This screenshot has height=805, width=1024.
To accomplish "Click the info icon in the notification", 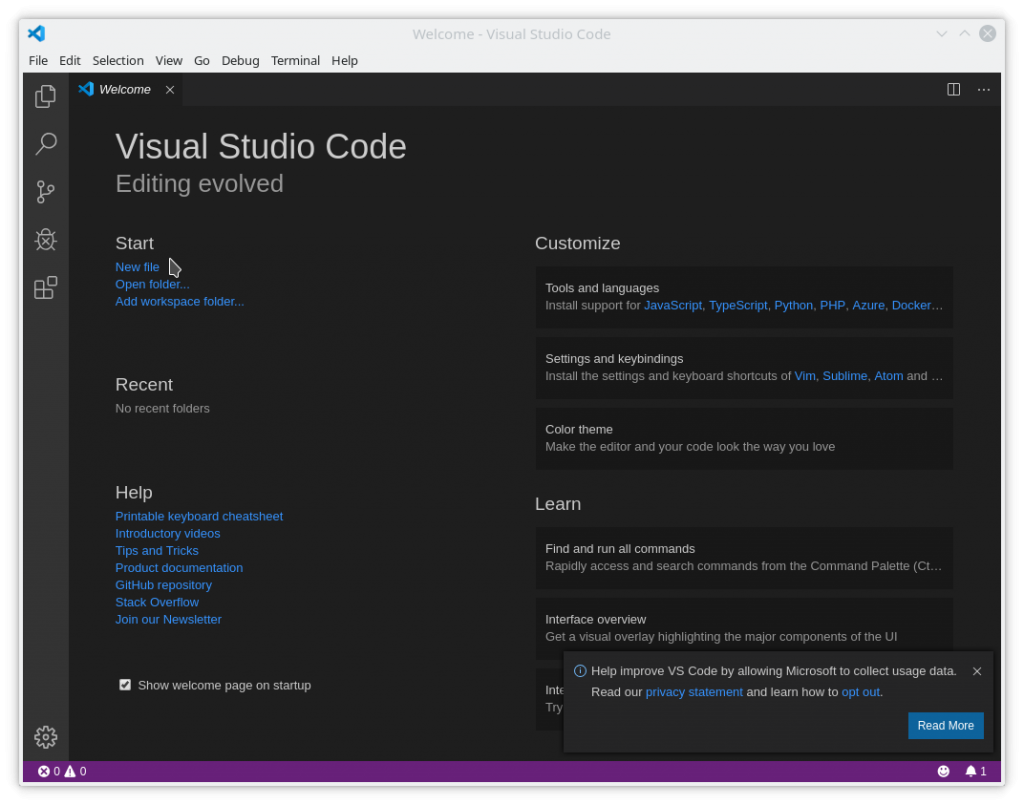I will (x=580, y=671).
